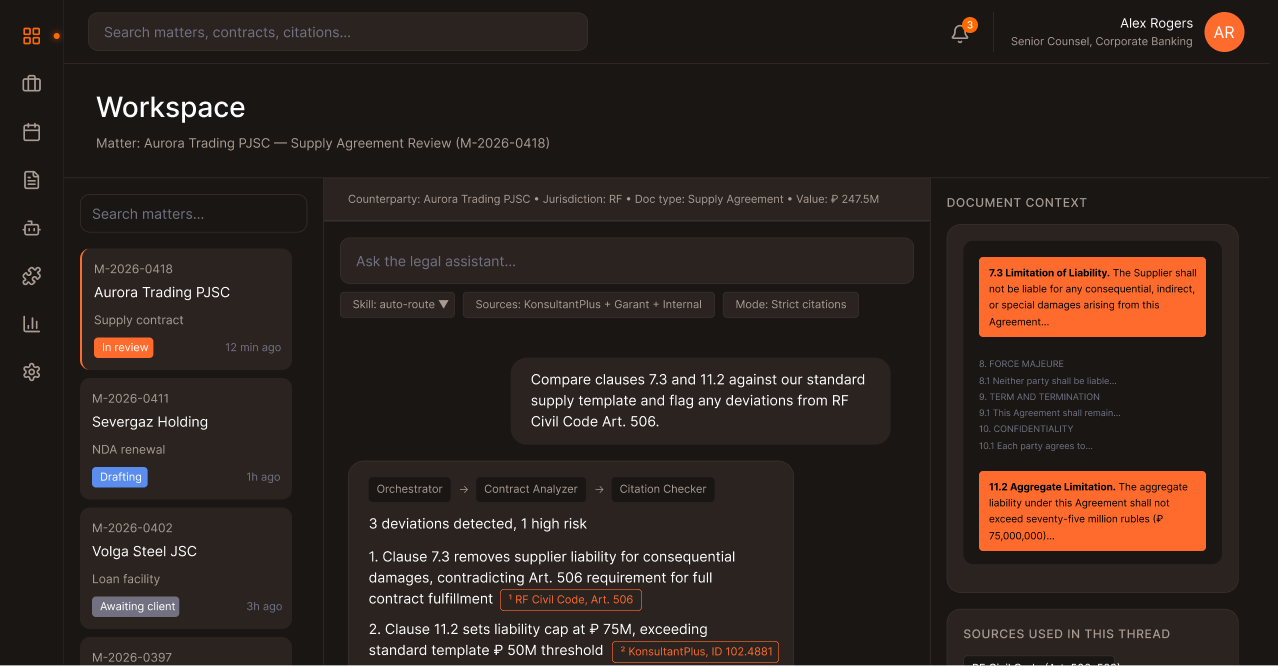This screenshot has height=666, width=1278.
Task: Click the Orchestrator agent chip
Action: 409,489
